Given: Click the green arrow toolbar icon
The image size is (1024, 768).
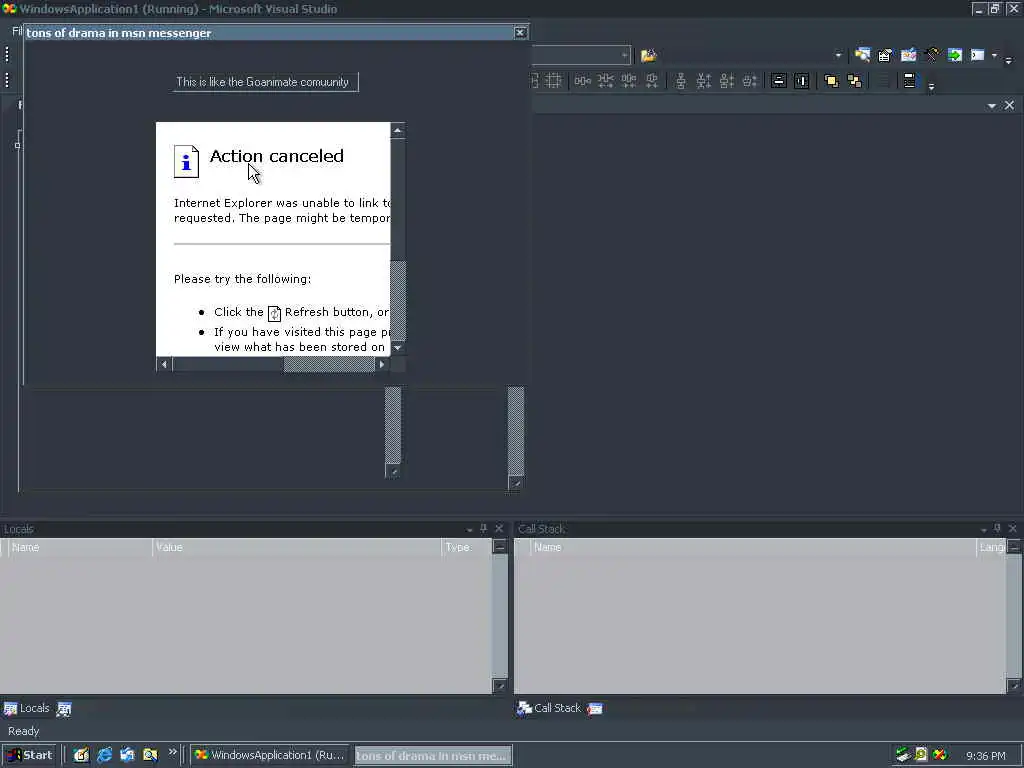Looking at the screenshot, I should point(955,56).
